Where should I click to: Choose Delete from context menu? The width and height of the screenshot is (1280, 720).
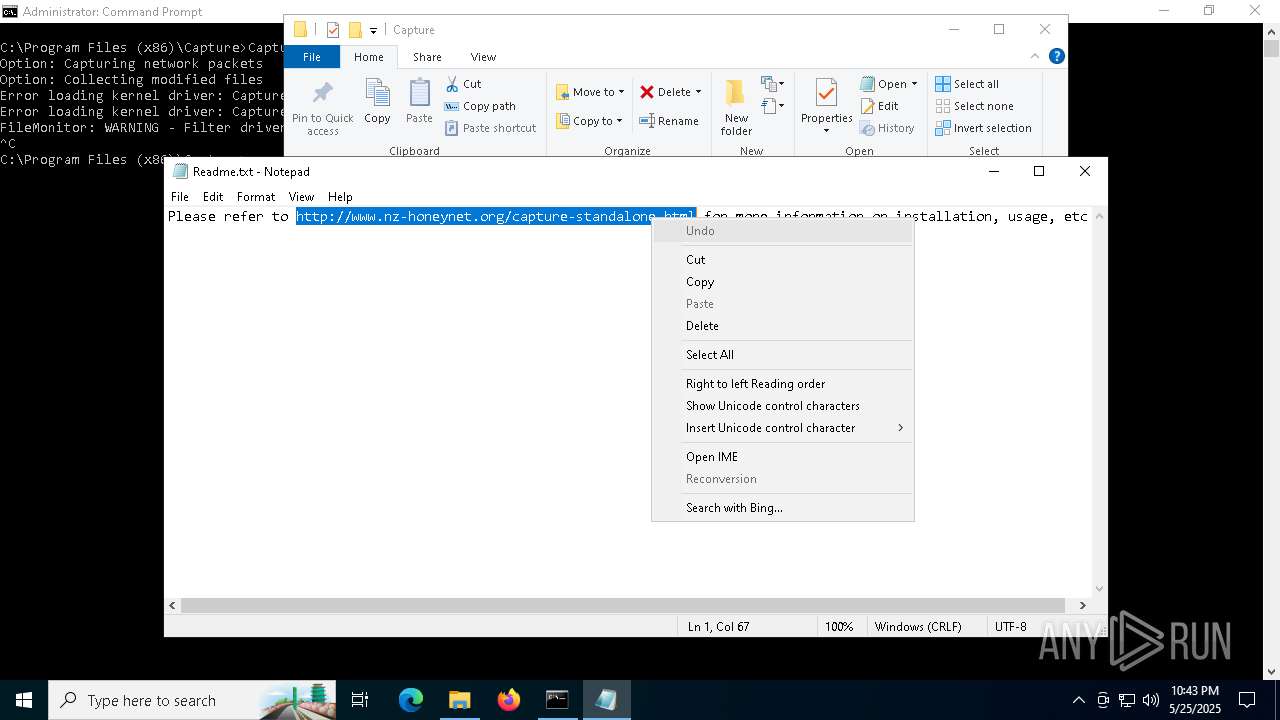[782, 326]
